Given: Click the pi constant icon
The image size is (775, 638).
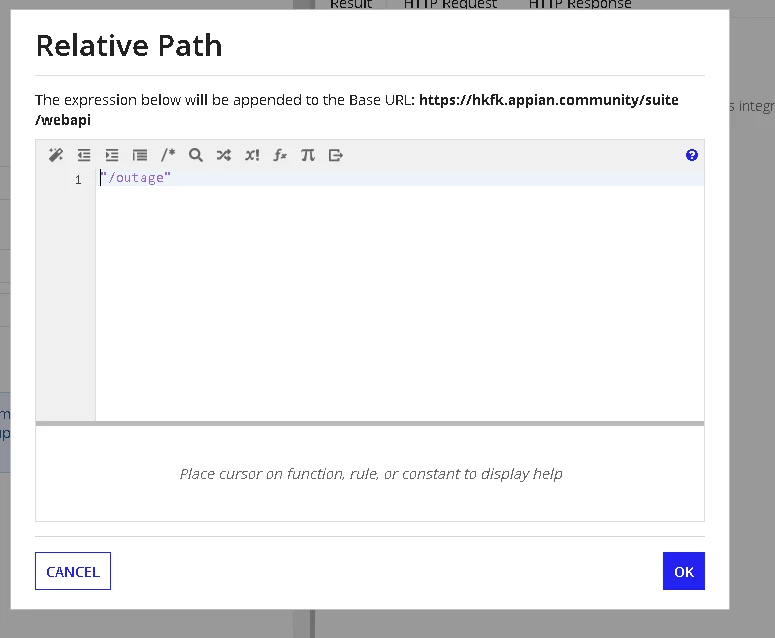Looking at the screenshot, I should 307,155.
